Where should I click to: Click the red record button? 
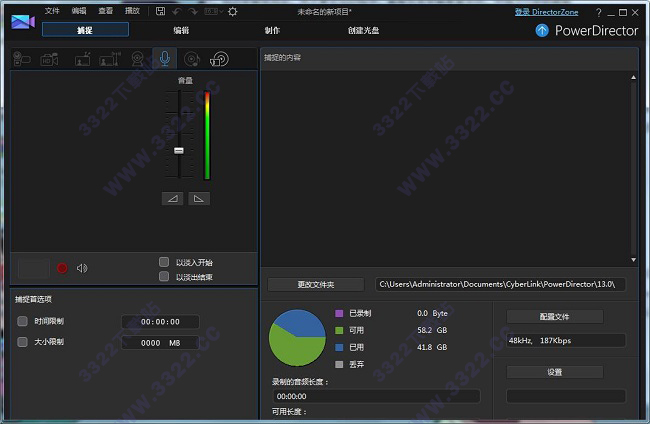point(62,268)
